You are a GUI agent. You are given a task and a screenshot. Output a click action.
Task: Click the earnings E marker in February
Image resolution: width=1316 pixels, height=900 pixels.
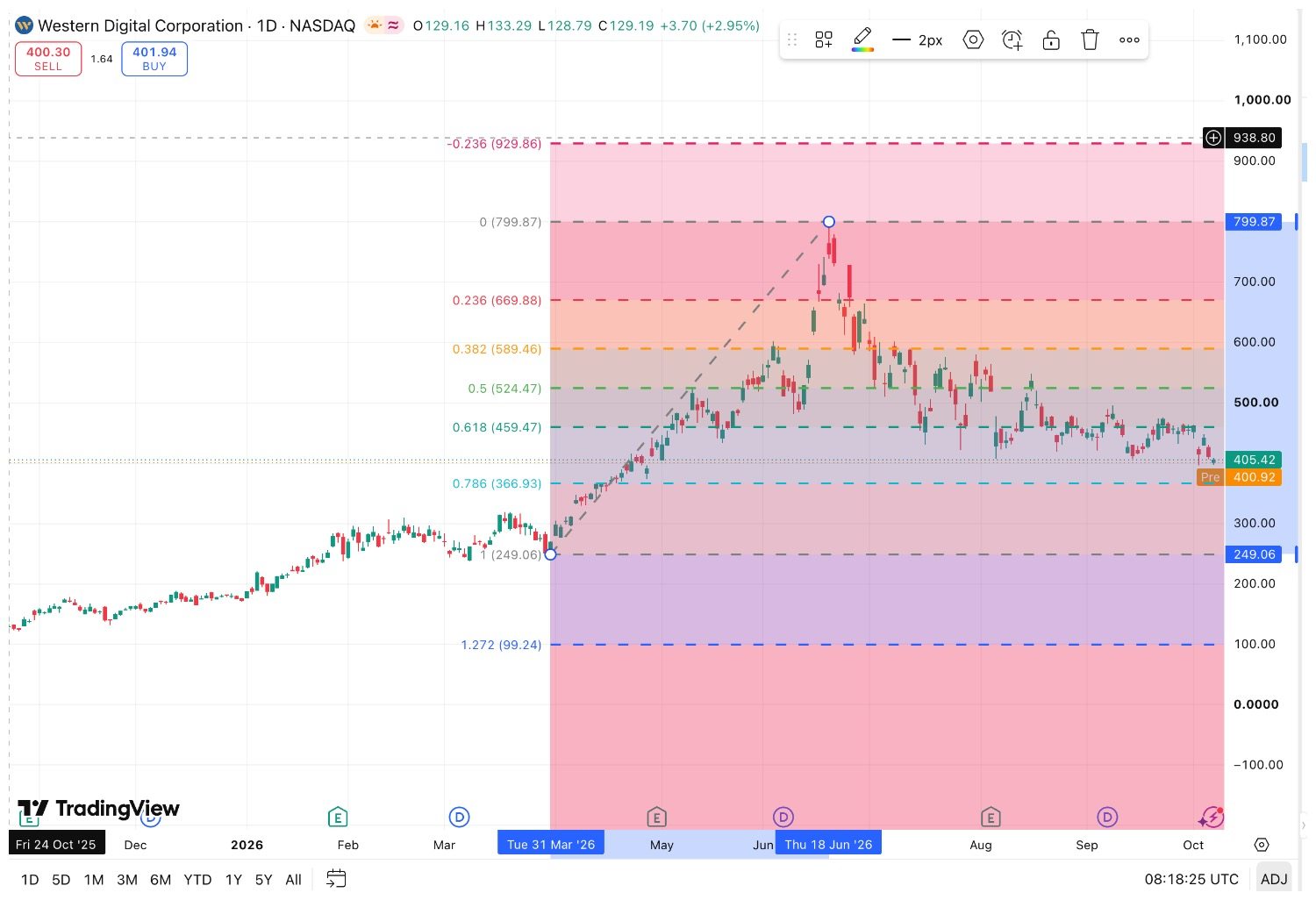click(x=338, y=818)
